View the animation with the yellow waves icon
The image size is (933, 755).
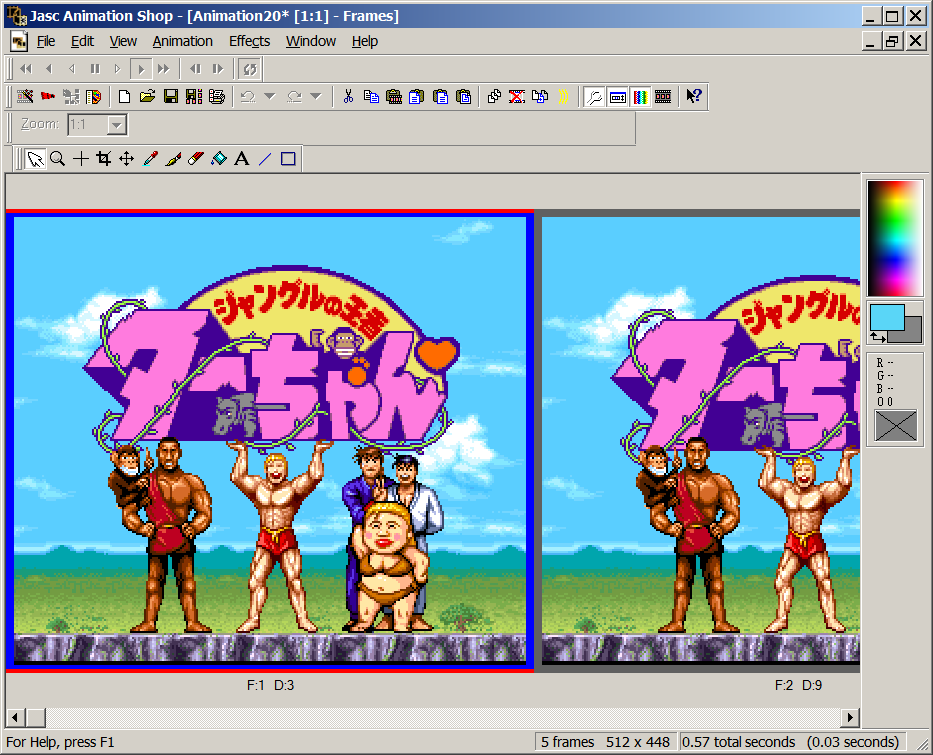point(563,96)
